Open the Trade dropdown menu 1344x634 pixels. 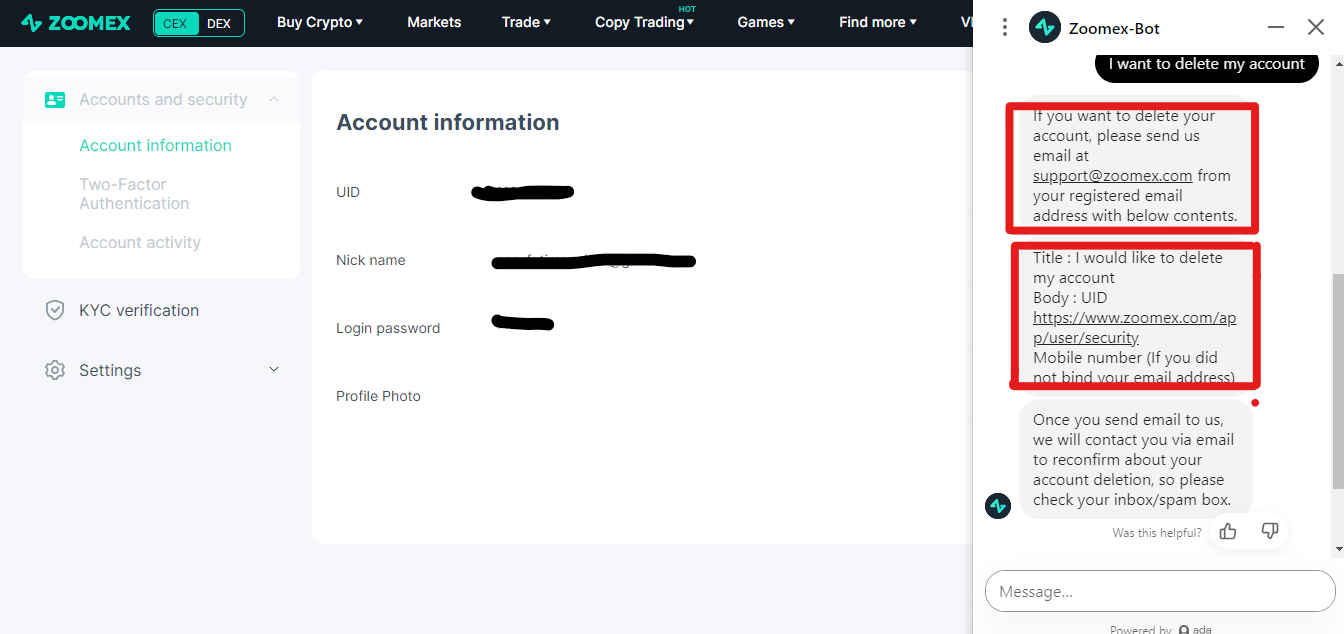click(x=526, y=22)
